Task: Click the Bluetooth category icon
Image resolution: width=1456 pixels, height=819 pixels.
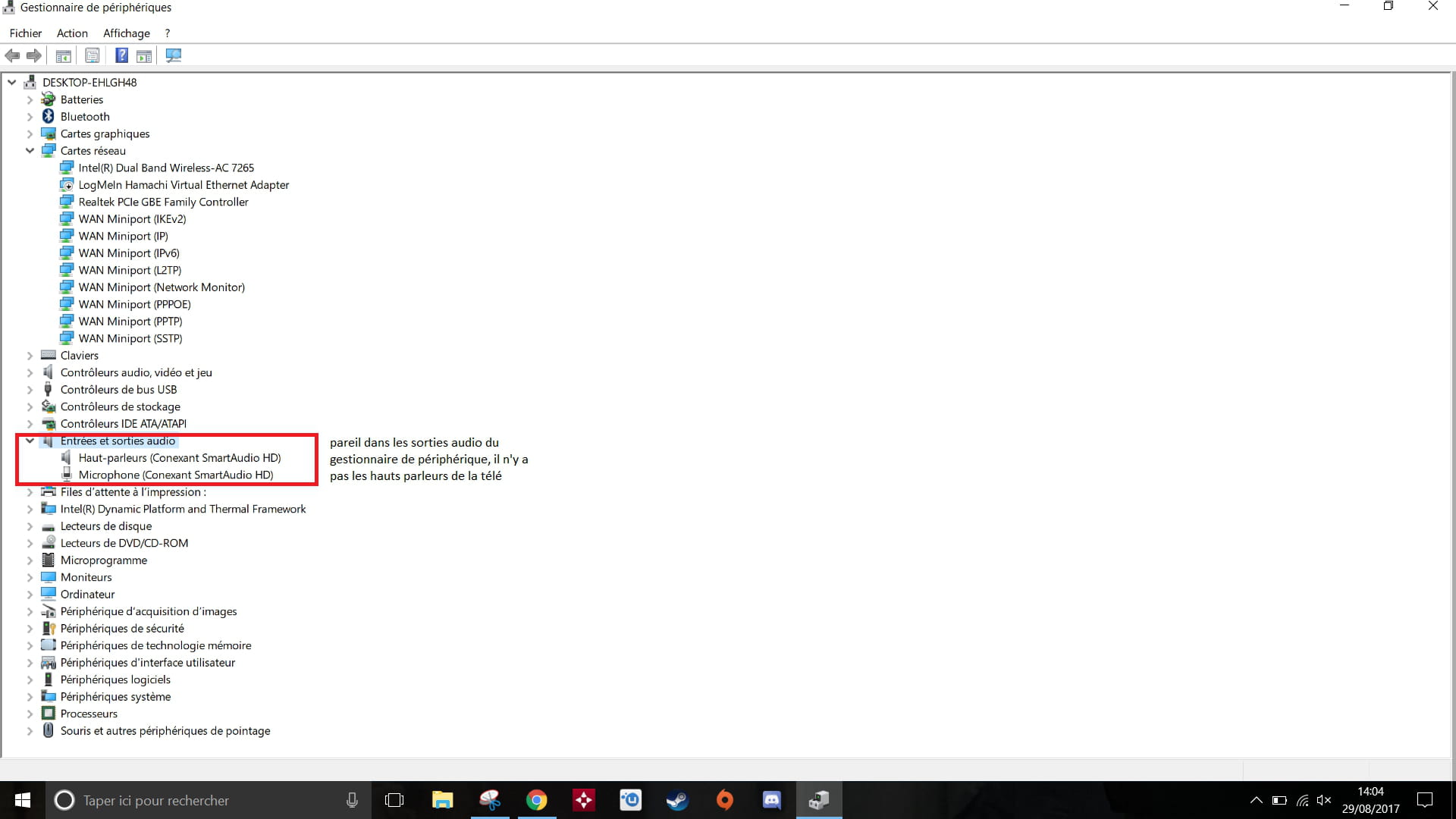Action: [x=49, y=116]
